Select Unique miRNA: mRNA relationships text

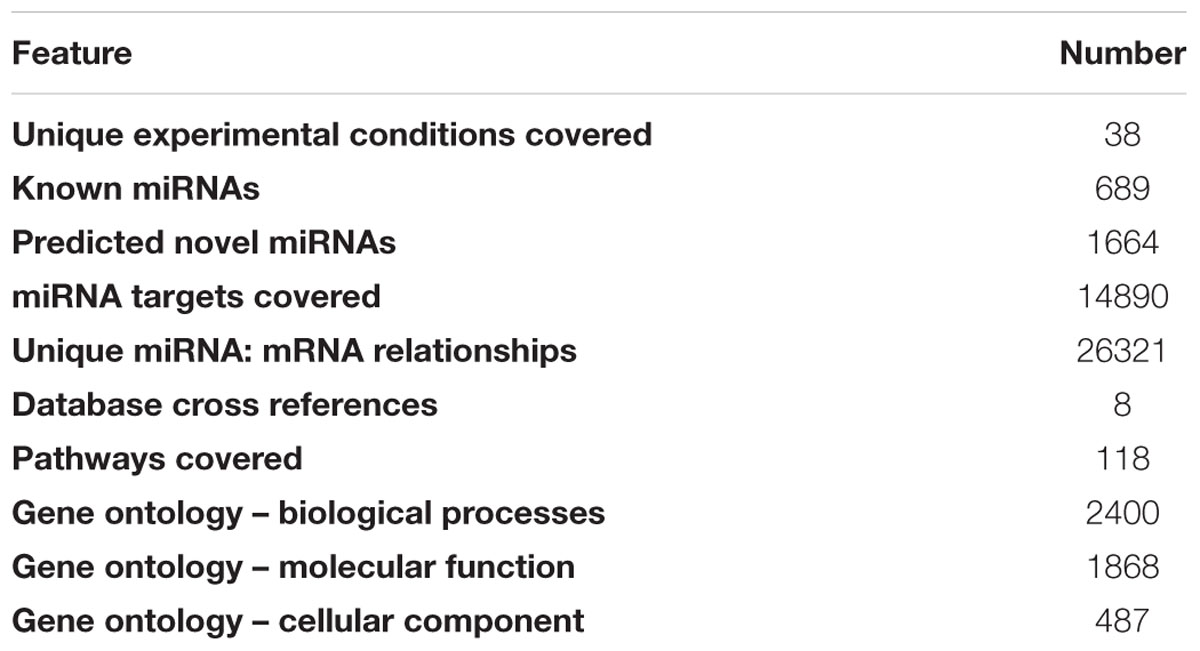[294, 350]
